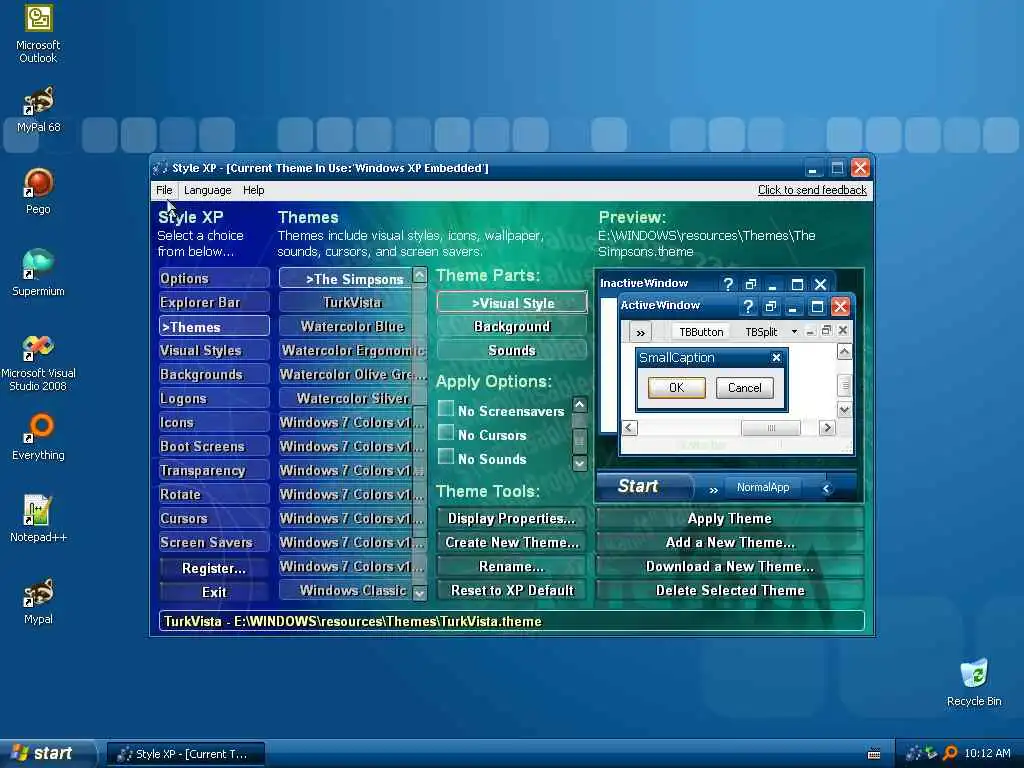This screenshot has height=768, width=1024.
Task: Click the question mark icon on ActiveWindow preview
Action: (x=748, y=306)
